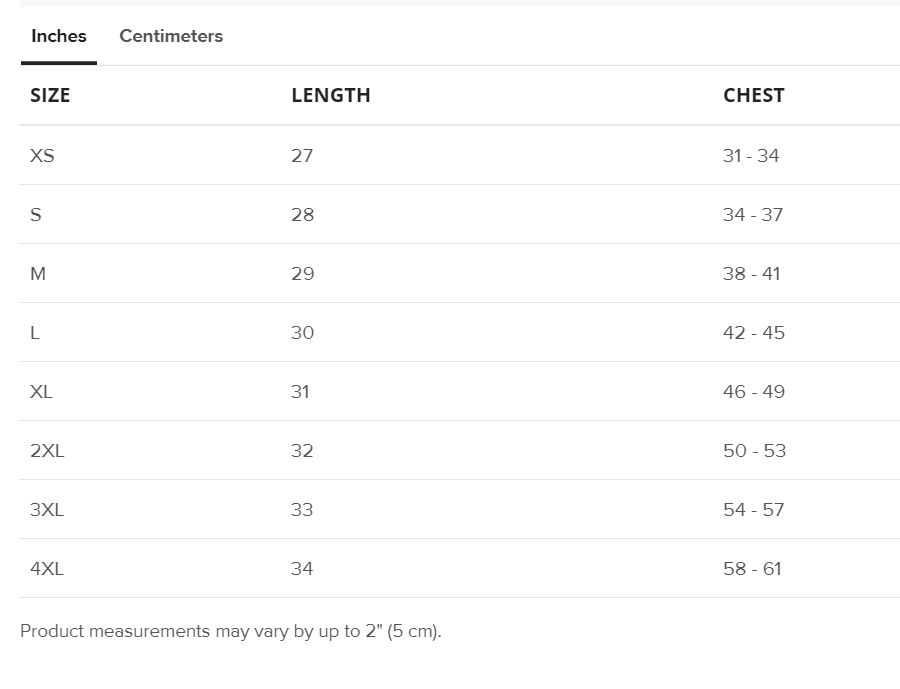Select the S size row label
Screen dimensions: 900x689
point(36,215)
